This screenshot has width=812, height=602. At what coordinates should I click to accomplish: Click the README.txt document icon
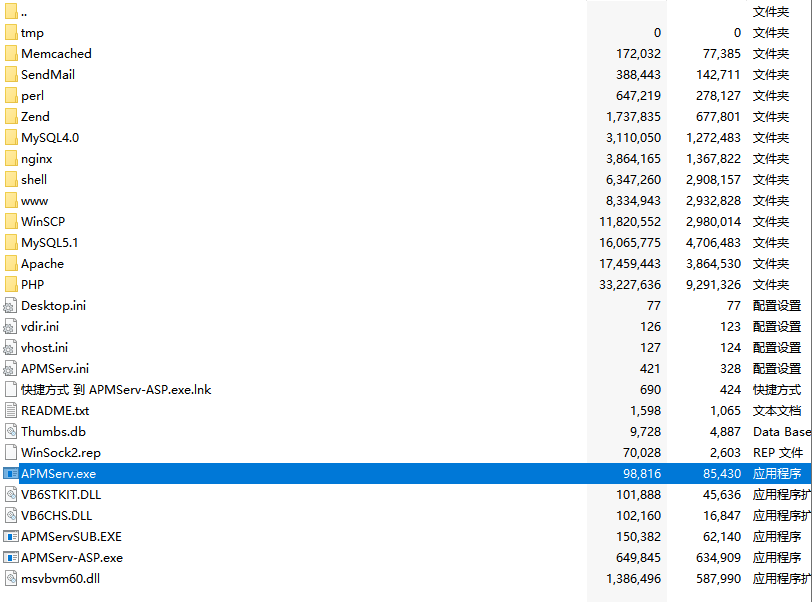tap(11, 410)
